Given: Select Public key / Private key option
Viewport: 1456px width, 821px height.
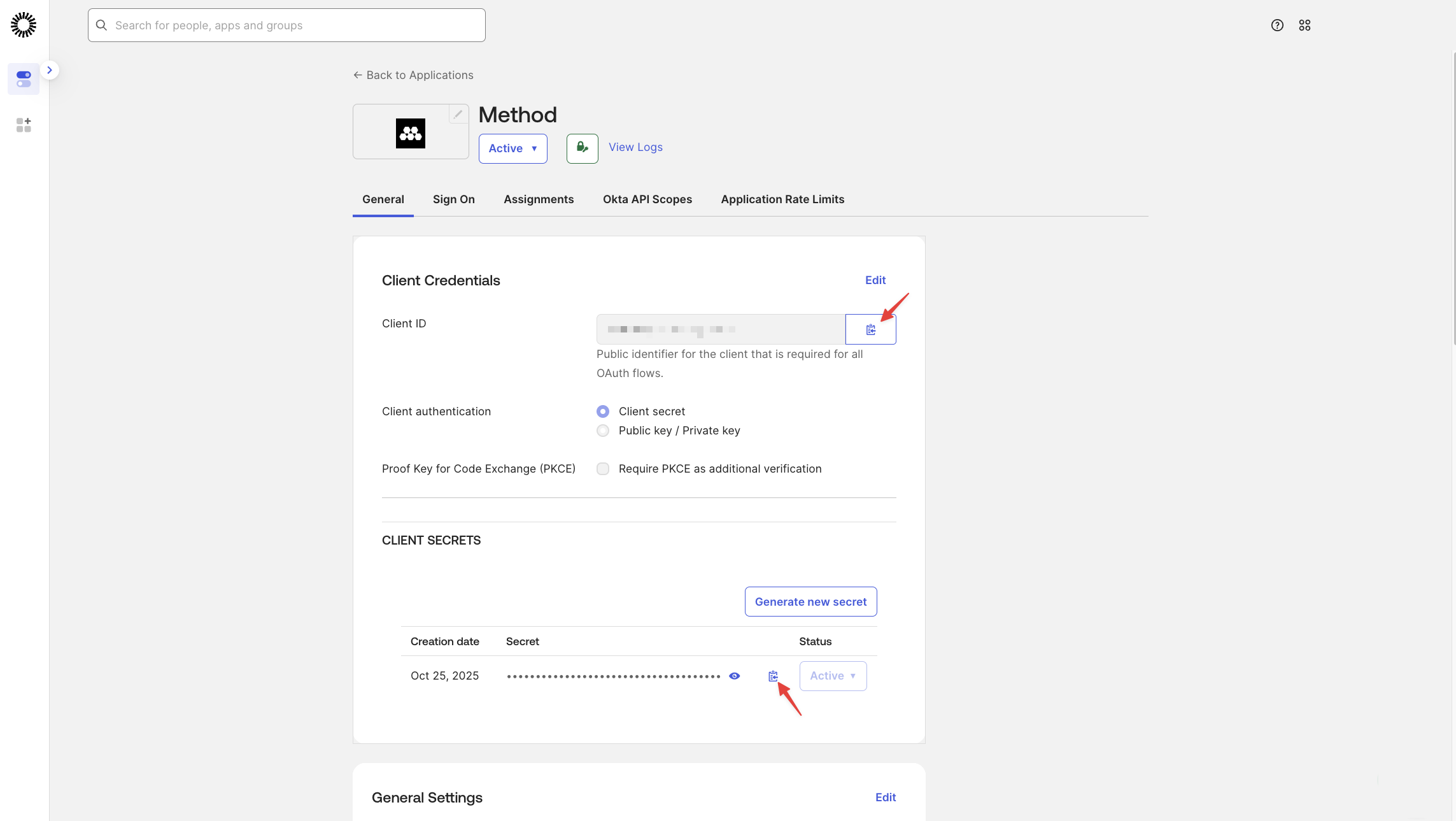Looking at the screenshot, I should 603,431.
